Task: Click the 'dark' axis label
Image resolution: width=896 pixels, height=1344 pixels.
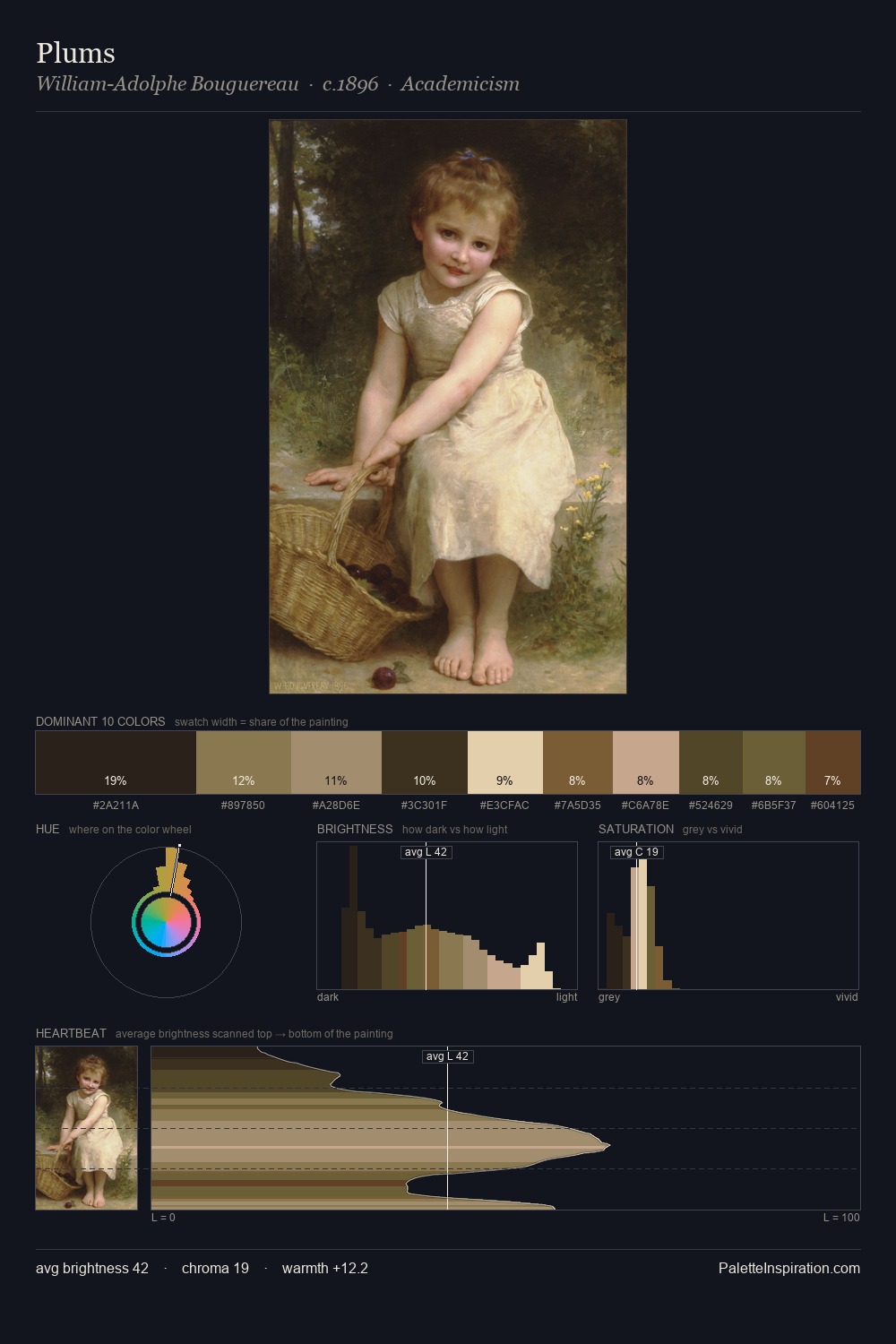Action: click(328, 996)
